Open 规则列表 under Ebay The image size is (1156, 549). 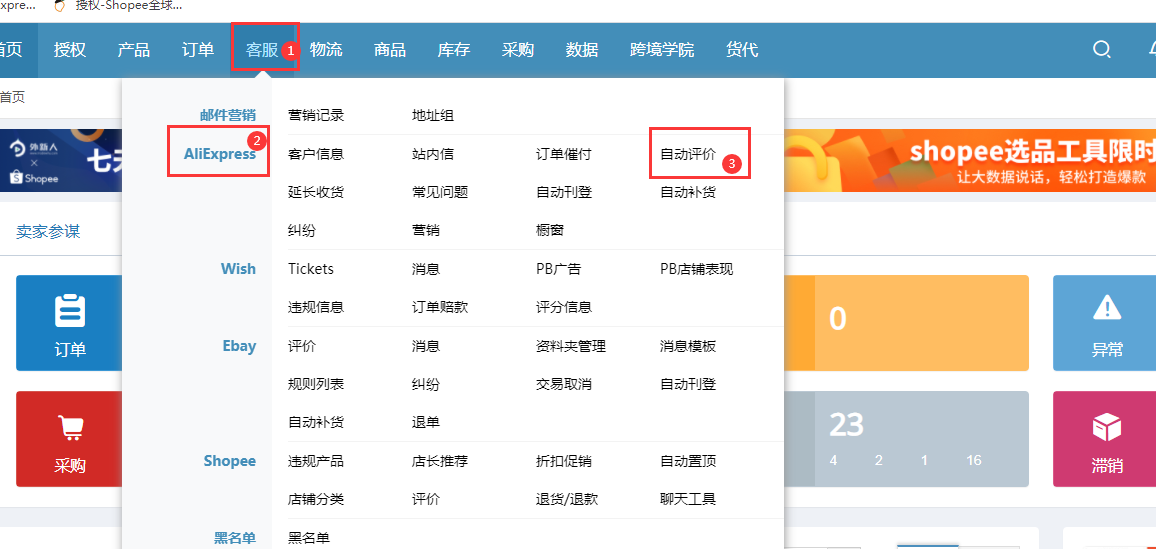pos(316,384)
